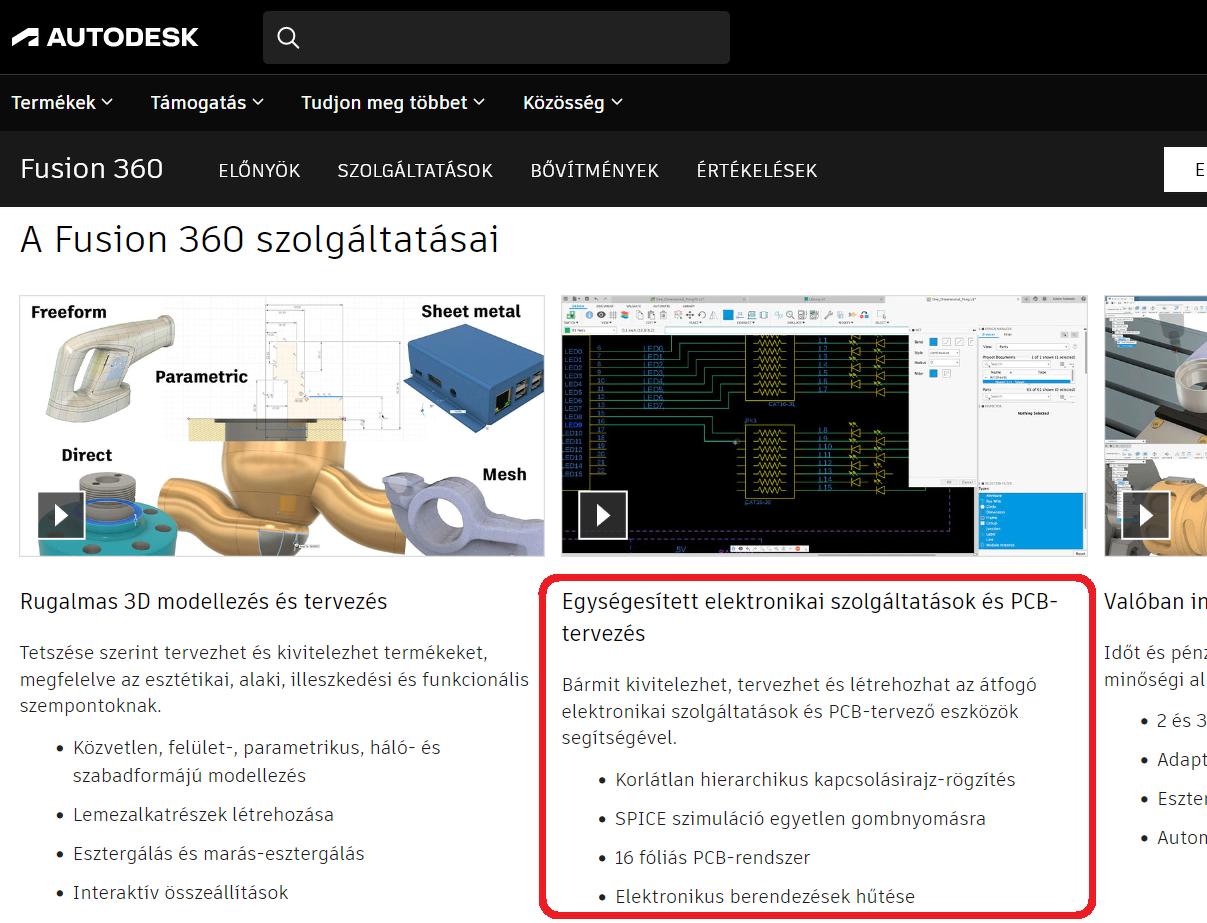Click the heading "Rugalmas 3D modellezés és tervezés"
Screen dimensions: 1207x923
[x=204, y=602]
